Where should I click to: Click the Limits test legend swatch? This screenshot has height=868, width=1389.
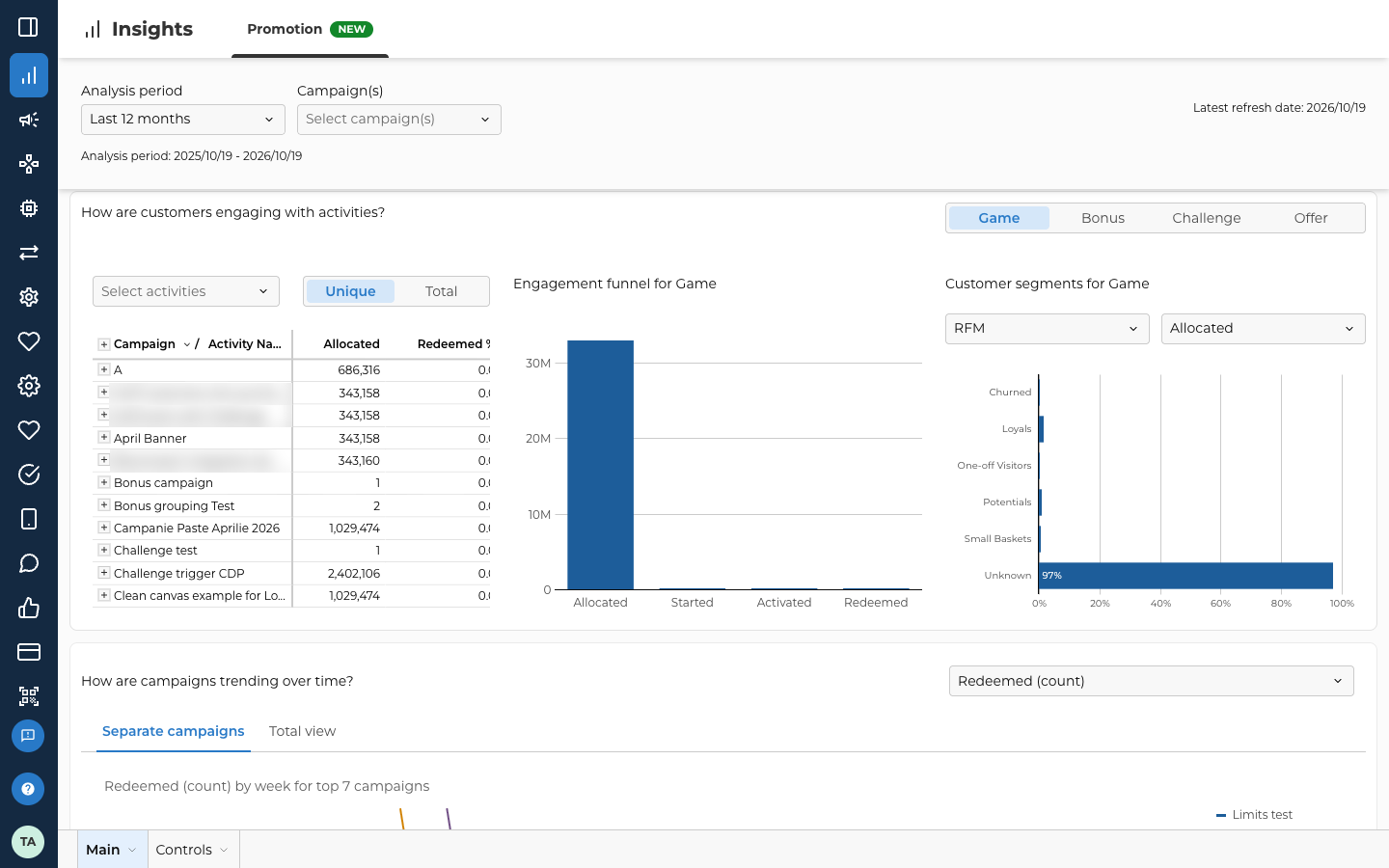1221,815
